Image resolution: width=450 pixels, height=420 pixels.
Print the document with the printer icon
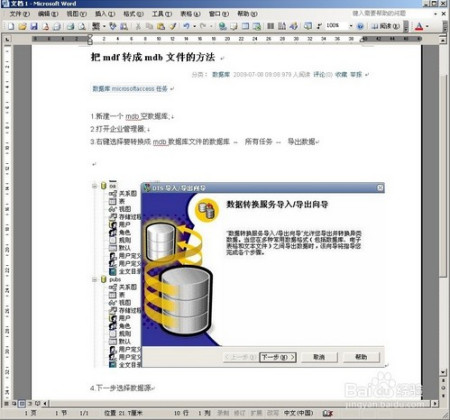(70, 26)
